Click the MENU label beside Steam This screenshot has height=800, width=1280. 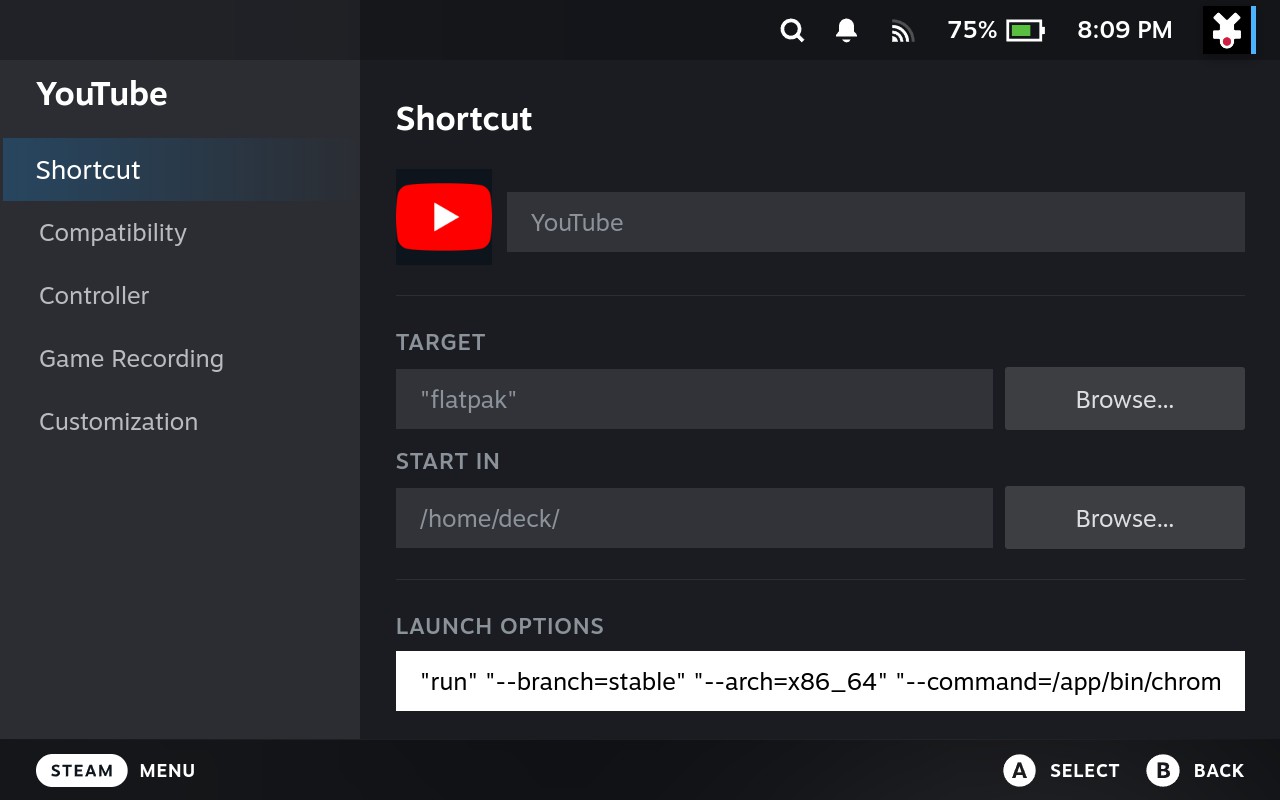point(168,771)
